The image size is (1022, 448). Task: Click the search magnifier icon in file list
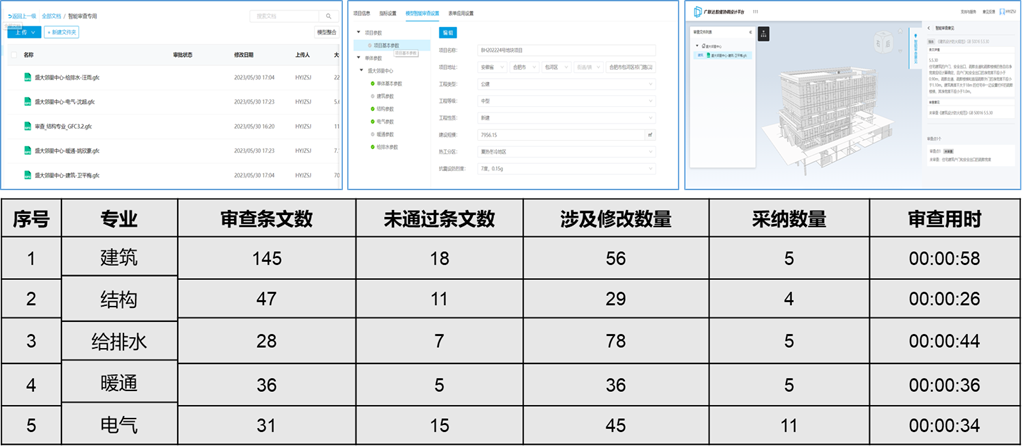point(329,17)
